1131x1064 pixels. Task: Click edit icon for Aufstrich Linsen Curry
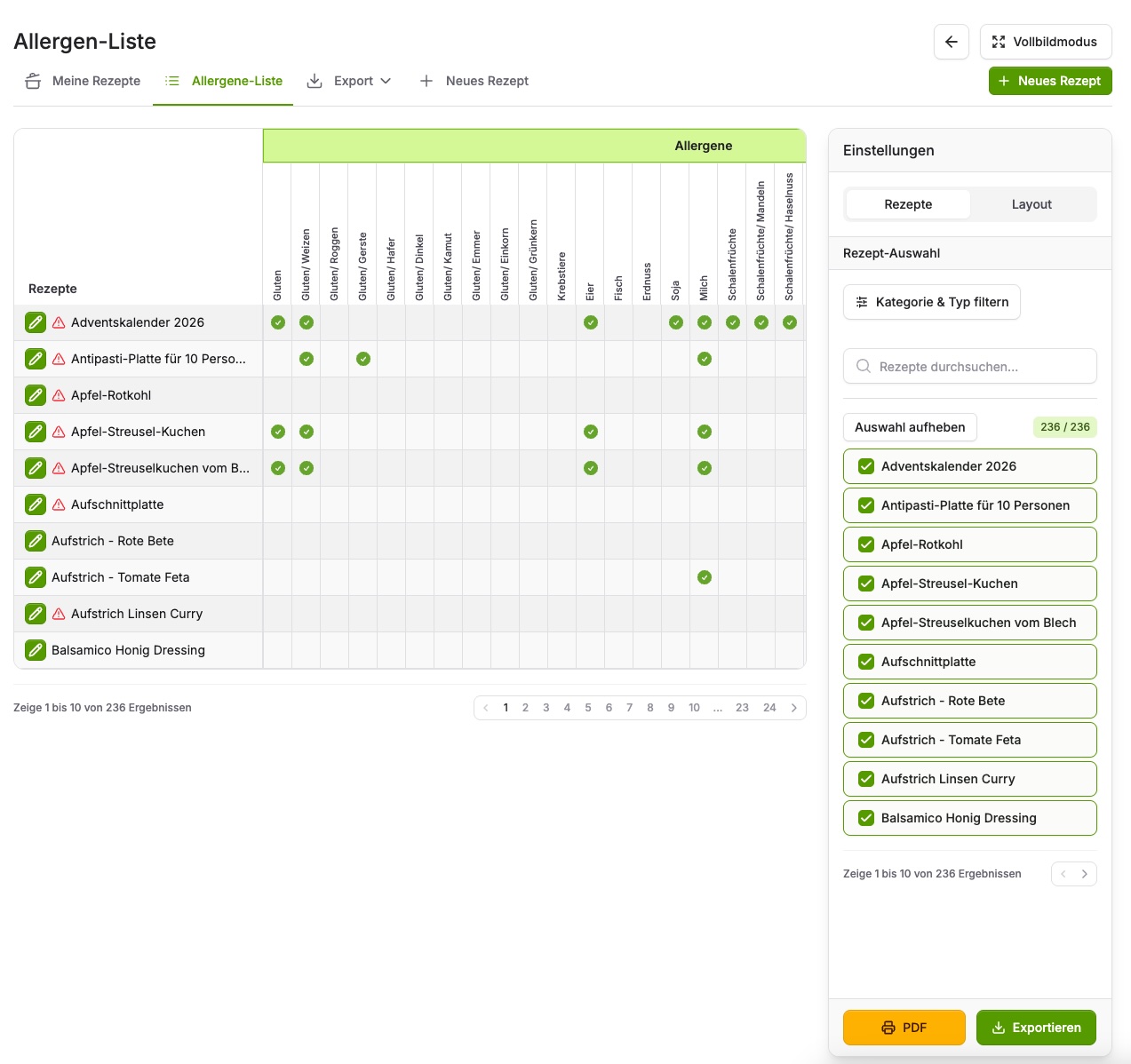tap(36, 614)
